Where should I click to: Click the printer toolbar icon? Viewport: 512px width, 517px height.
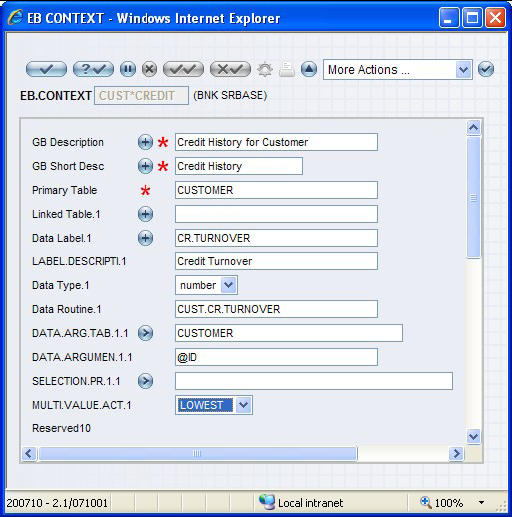(x=287, y=70)
